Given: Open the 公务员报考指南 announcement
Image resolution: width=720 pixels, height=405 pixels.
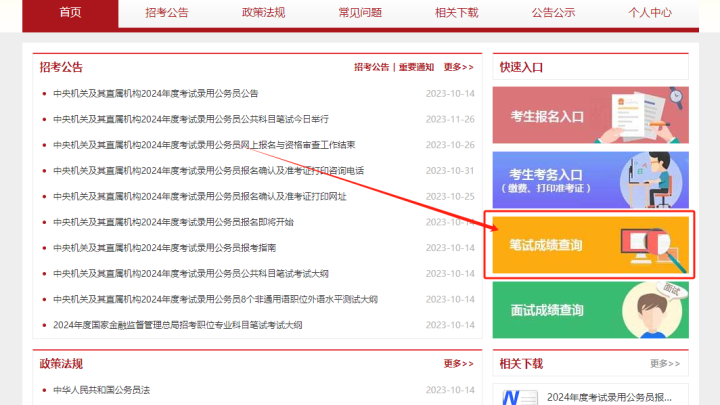Looking at the screenshot, I should coord(164,248).
